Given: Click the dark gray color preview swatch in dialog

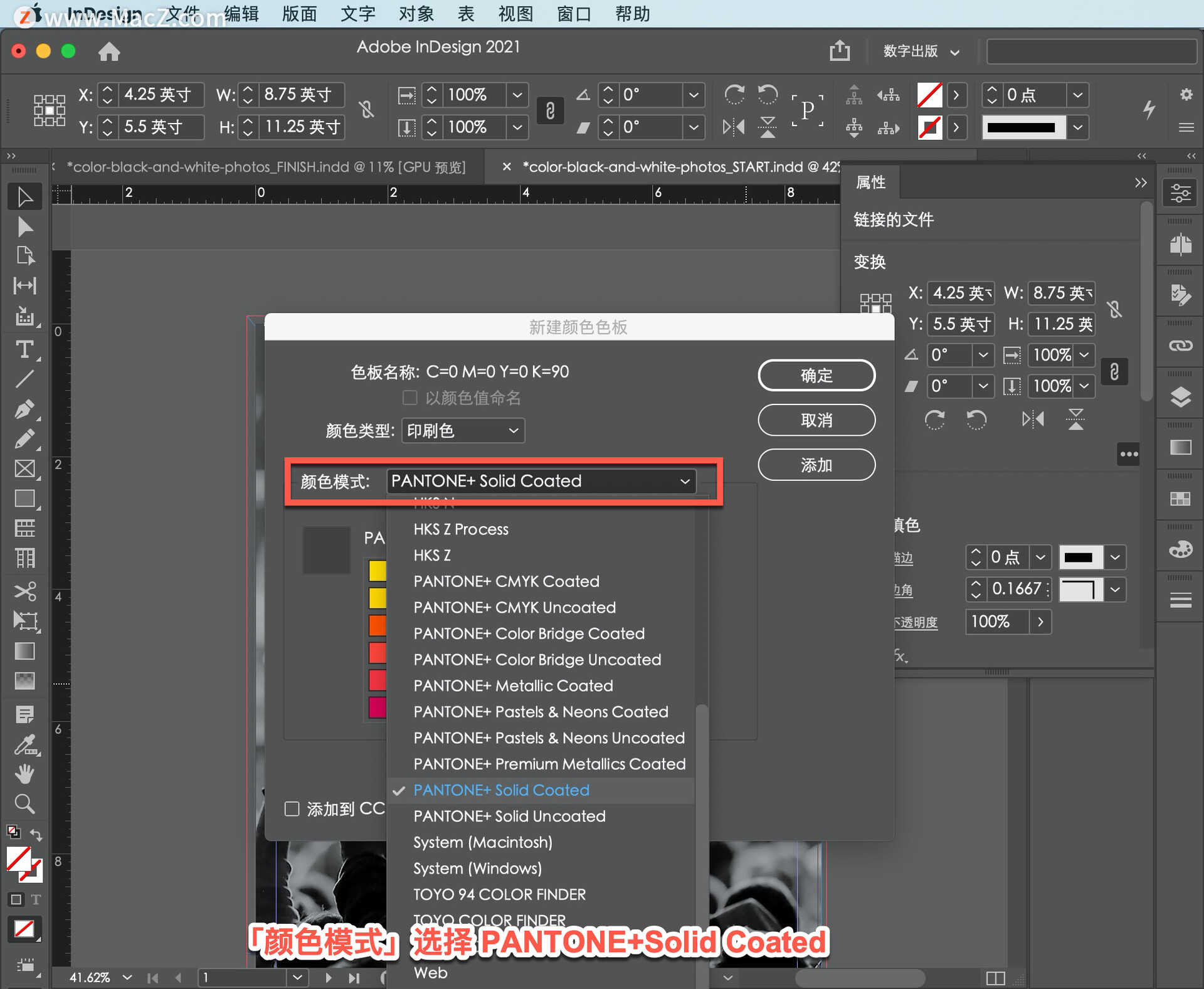Looking at the screenshot, I should 326,550.
